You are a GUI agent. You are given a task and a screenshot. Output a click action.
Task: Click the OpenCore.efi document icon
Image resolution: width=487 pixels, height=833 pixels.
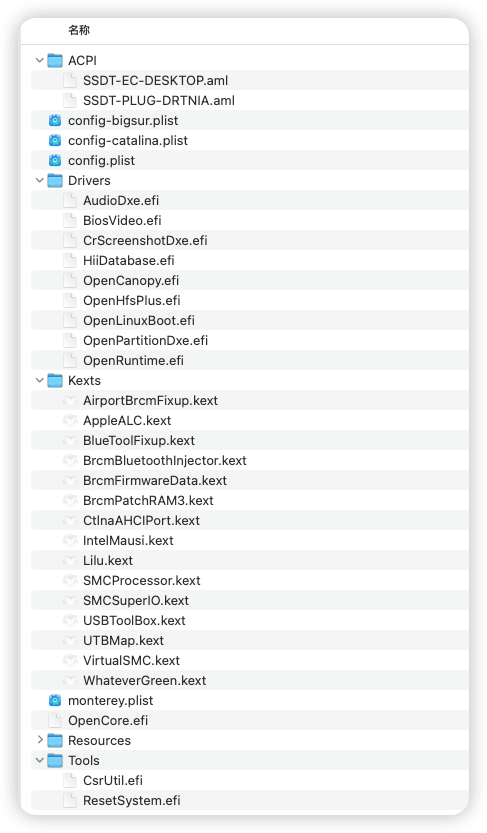(55, 720)
